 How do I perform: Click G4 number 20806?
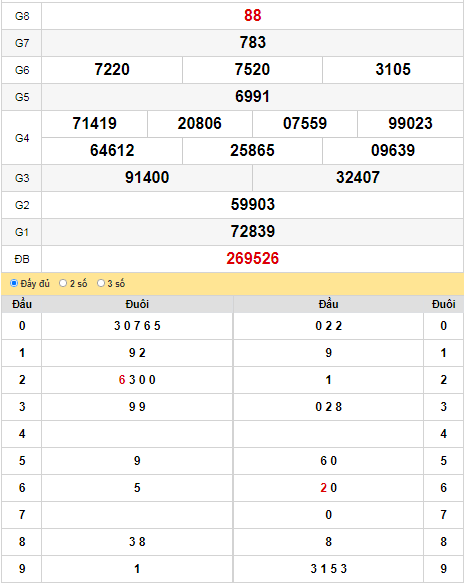point(200,124)
